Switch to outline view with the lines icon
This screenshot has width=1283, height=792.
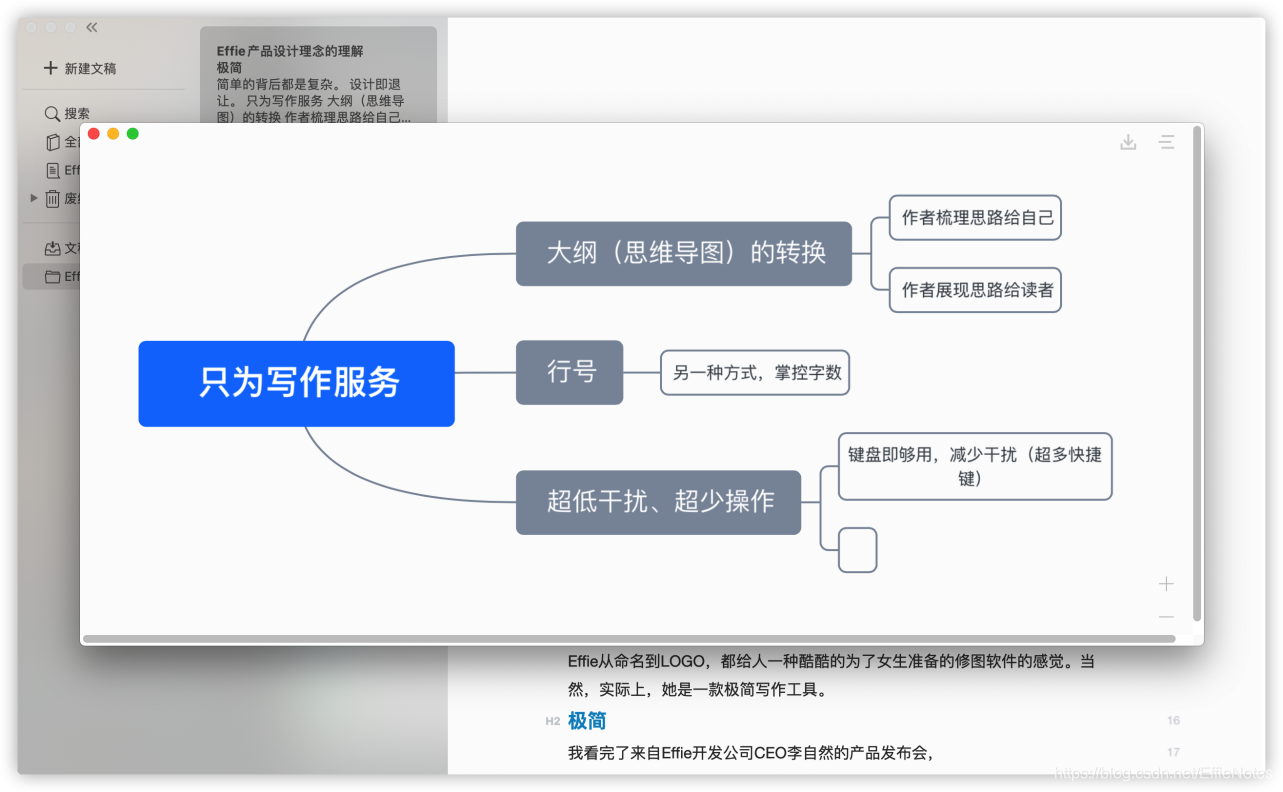coord(1166,142)
